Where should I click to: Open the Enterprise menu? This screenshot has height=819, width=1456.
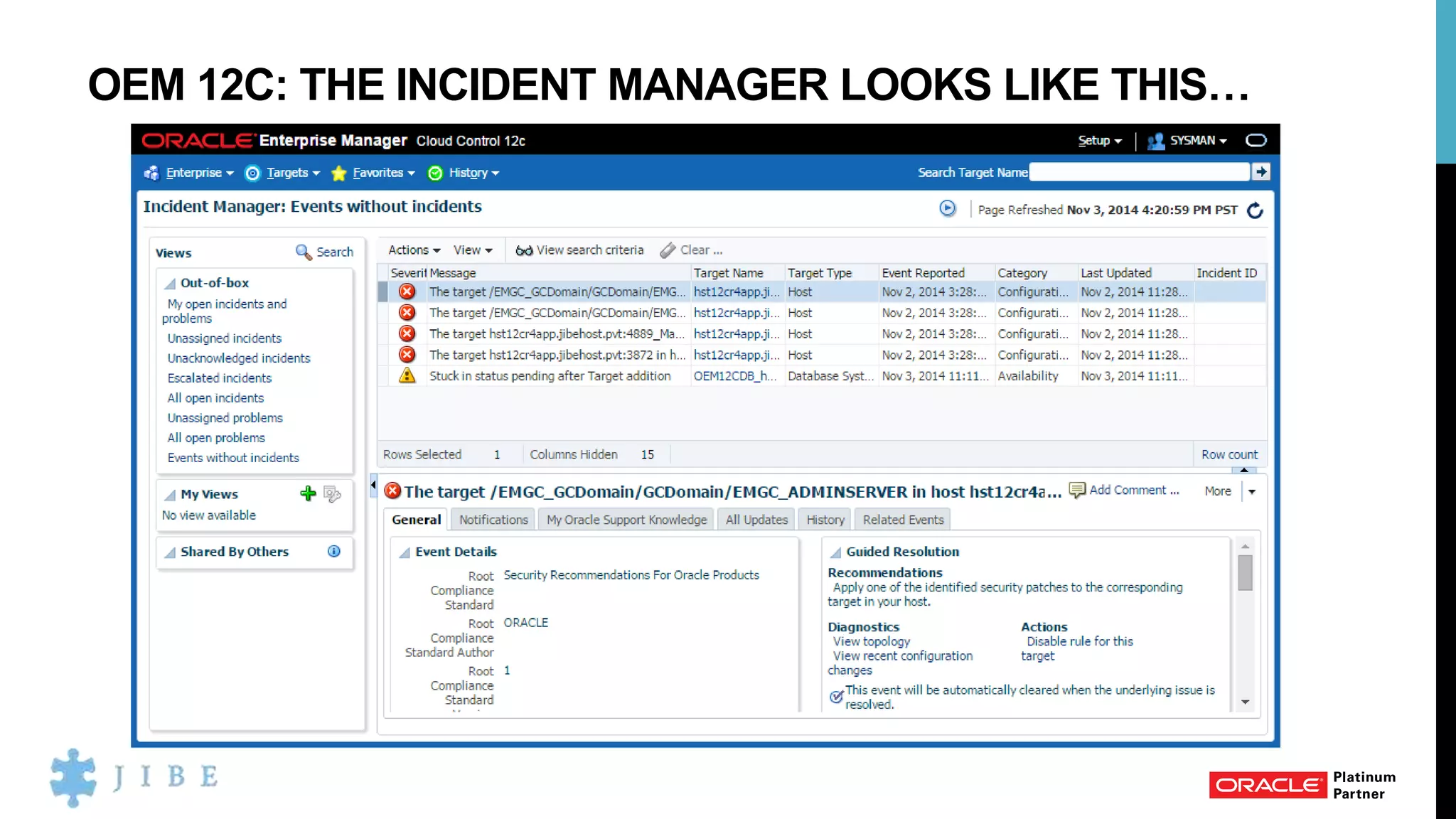coord(199,173)
